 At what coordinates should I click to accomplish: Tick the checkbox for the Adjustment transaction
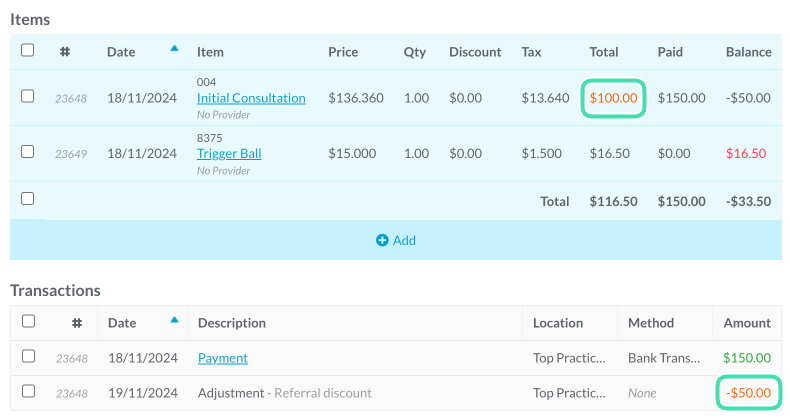point(29,391)
